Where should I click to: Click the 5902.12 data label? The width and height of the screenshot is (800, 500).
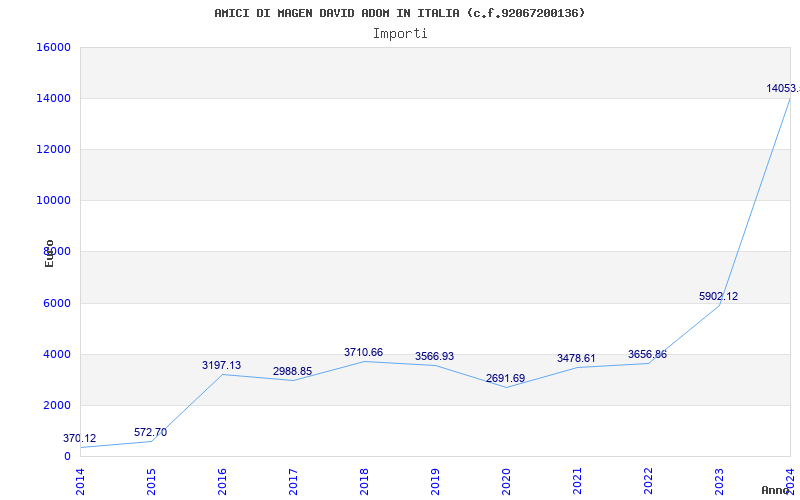(x=718, y=296)
